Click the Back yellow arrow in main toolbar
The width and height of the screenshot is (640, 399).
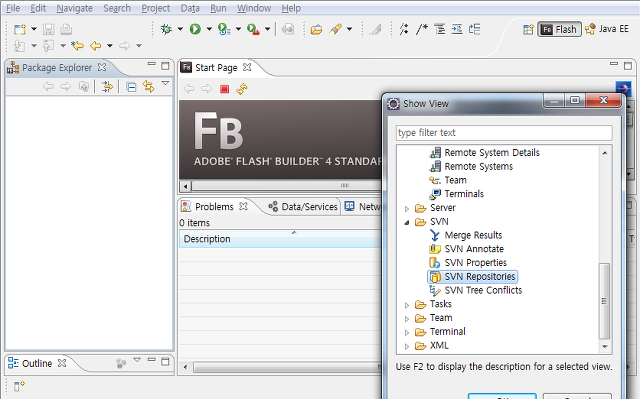pyautogui.click(x=96, y=46)
